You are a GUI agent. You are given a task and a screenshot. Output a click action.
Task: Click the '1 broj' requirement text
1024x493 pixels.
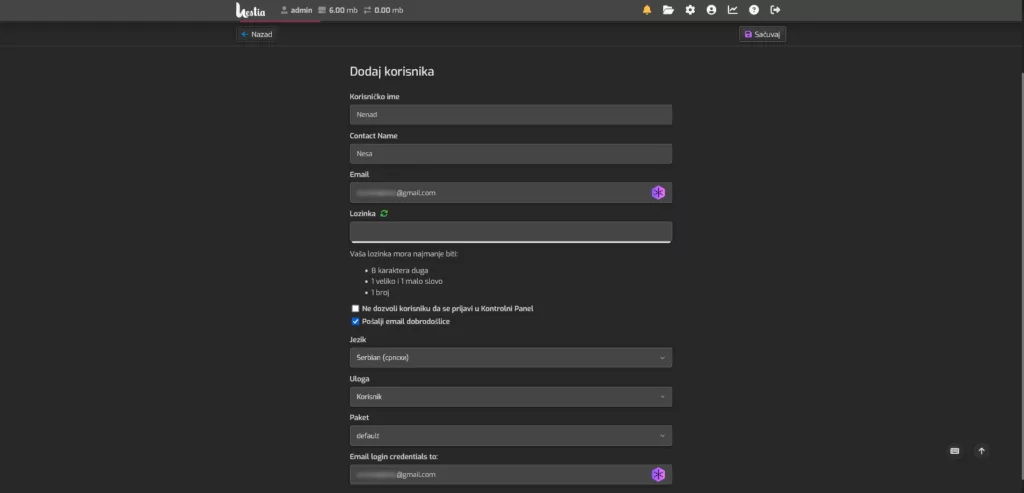380,293
